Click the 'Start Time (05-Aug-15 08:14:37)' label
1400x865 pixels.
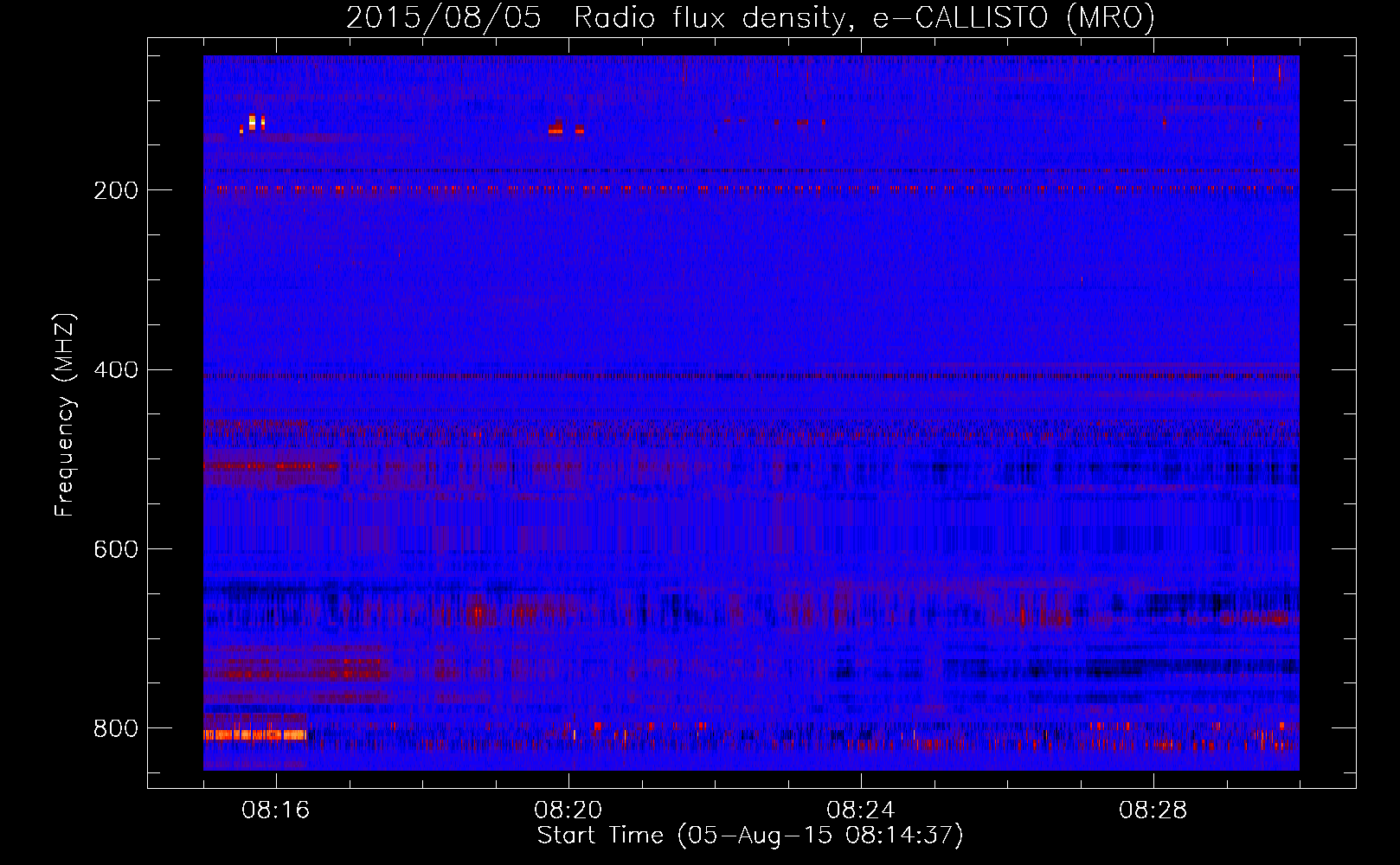point(750,836)
